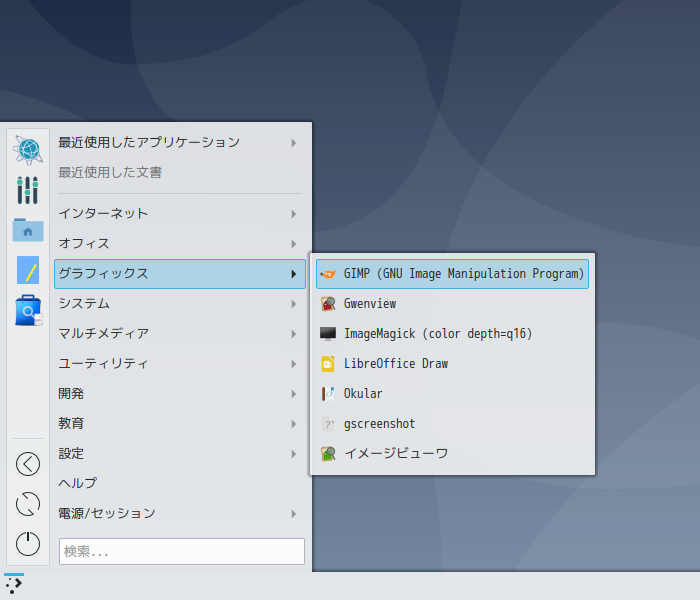Click the power-off shutdown icon
The width and height of the screenshot is (700, 600).
coord(28,544)
